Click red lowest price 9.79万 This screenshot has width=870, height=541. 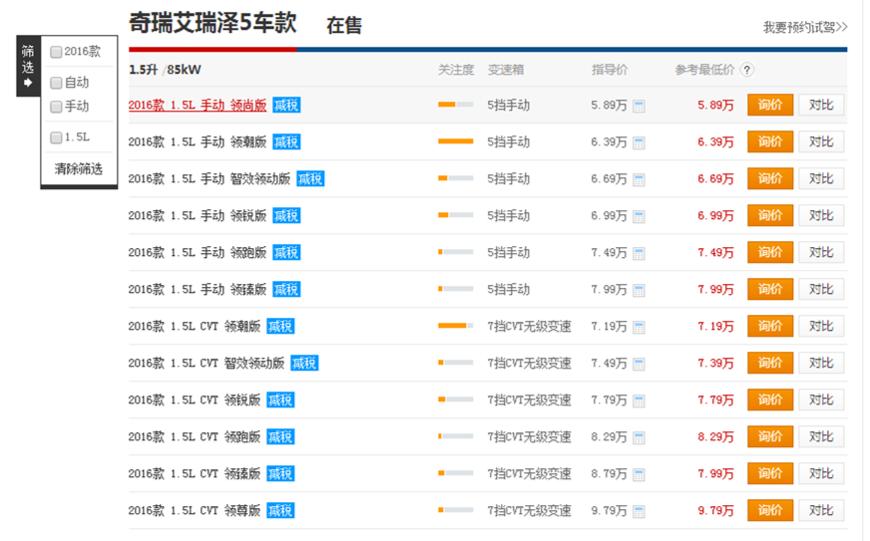(x=716, y=511)
